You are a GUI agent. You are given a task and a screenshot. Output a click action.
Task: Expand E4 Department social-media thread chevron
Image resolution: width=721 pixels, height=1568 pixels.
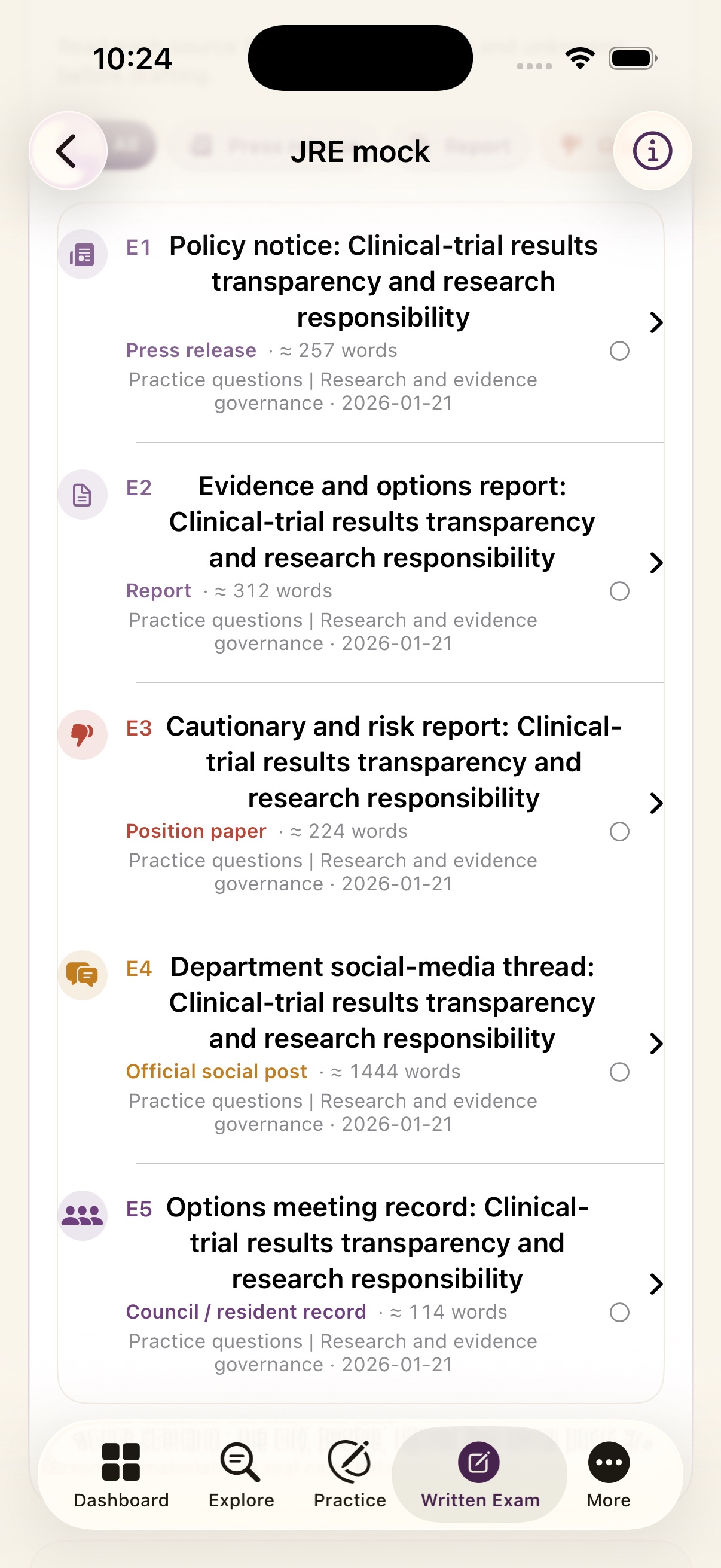pyautogui.click(x=655, y=1044)
